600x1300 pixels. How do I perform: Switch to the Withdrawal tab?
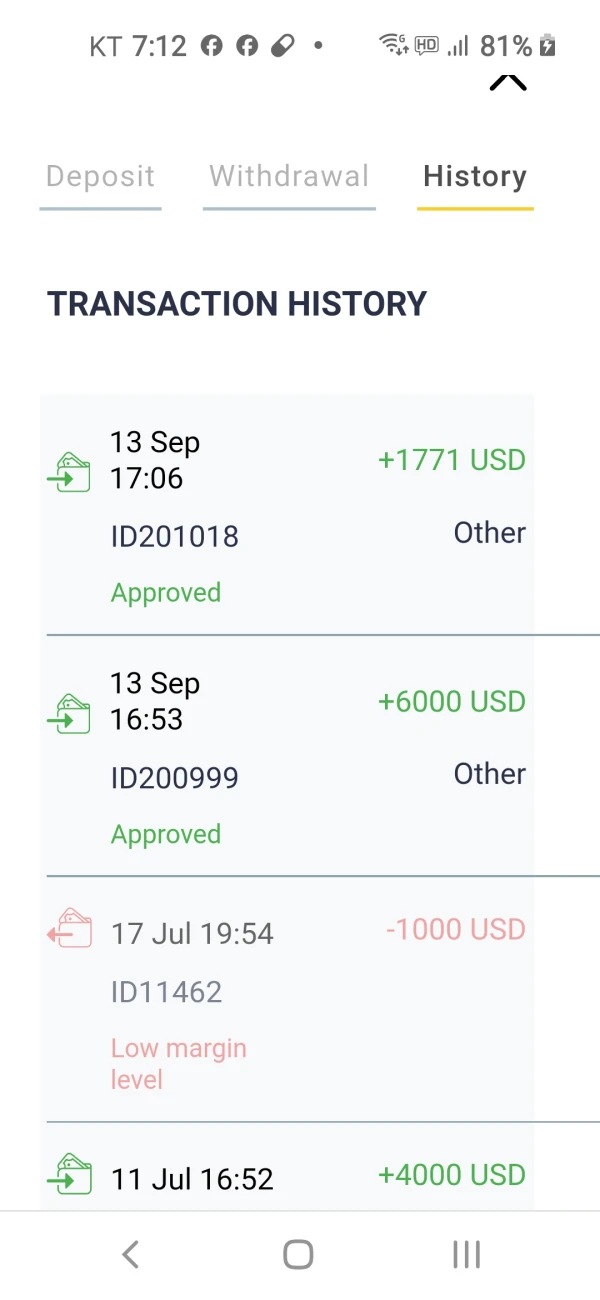[x=289, y=177]
